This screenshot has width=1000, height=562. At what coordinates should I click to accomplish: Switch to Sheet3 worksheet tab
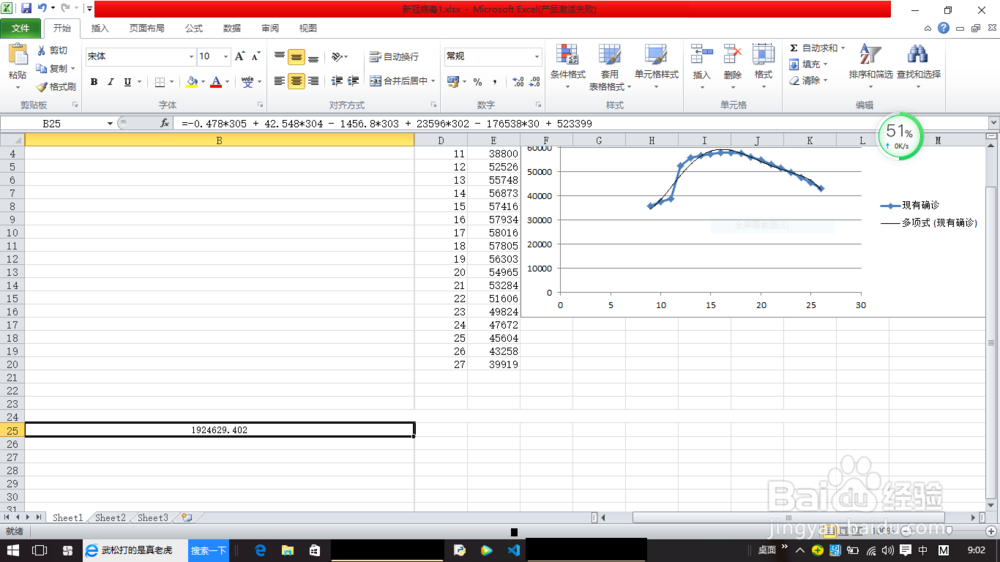pyautogui.click(x=153, y=517)
